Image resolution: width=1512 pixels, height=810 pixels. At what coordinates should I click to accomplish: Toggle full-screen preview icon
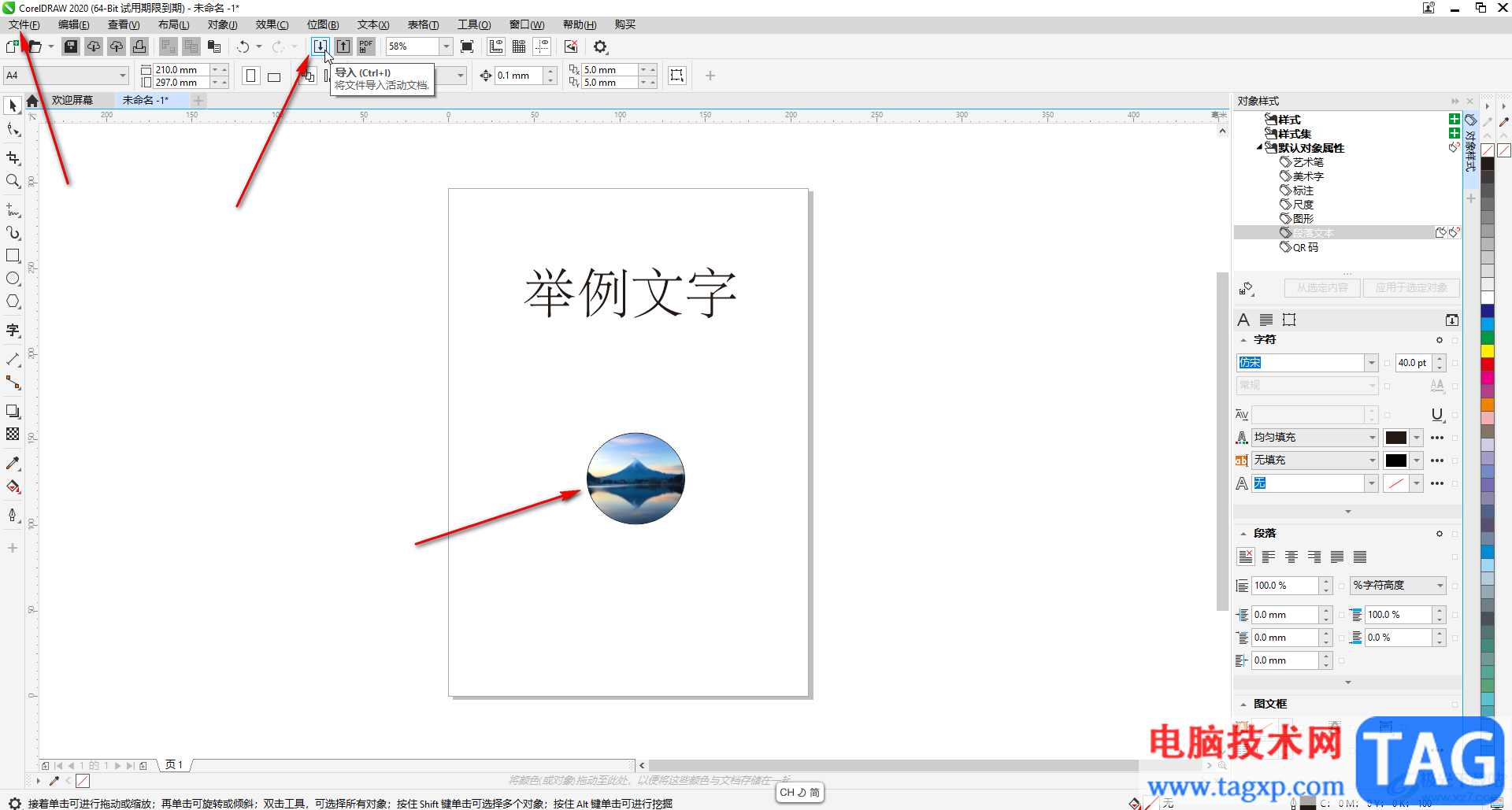(x=467, y=46)
